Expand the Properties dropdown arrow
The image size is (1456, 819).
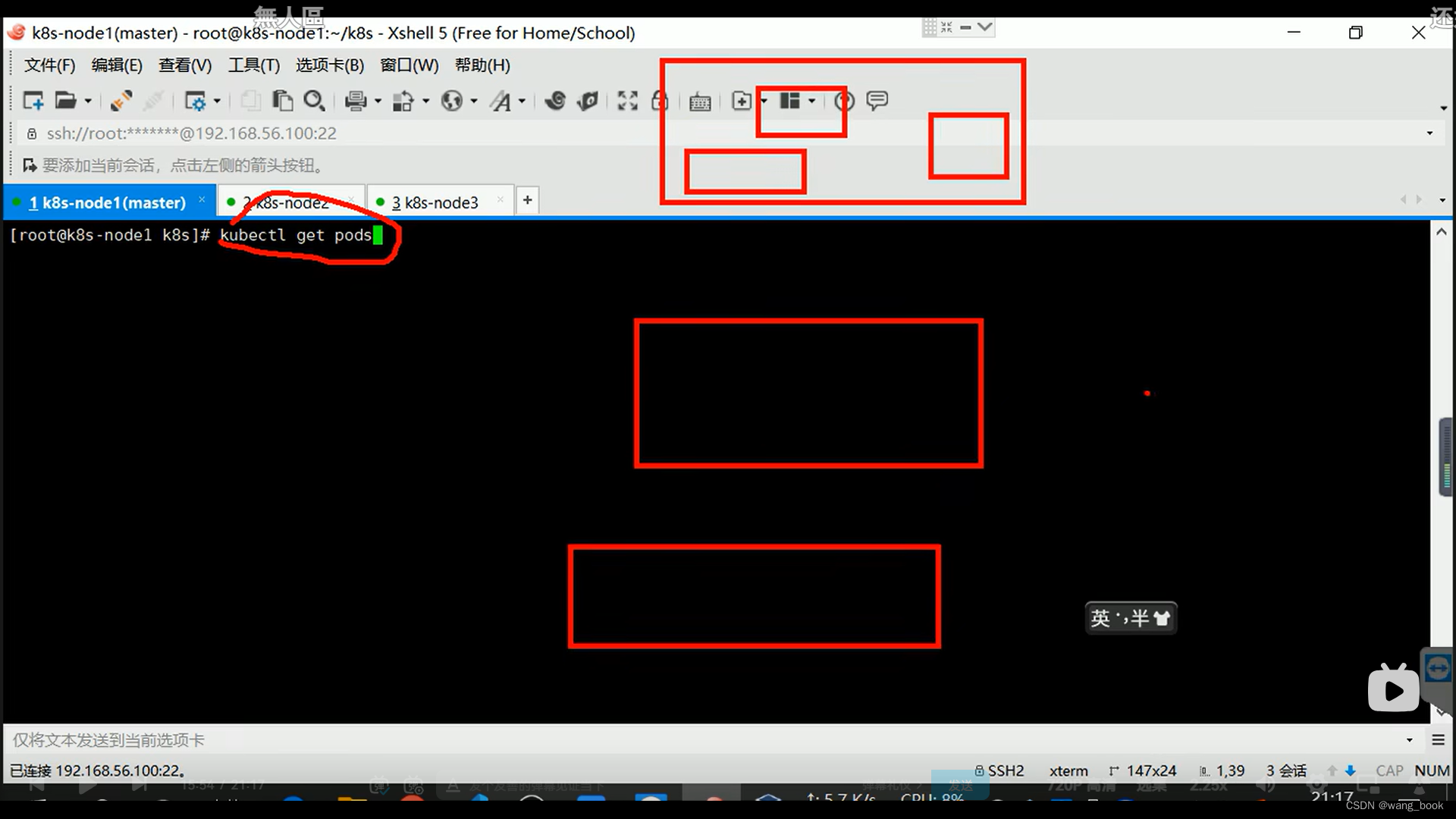[x=217, y=101]
